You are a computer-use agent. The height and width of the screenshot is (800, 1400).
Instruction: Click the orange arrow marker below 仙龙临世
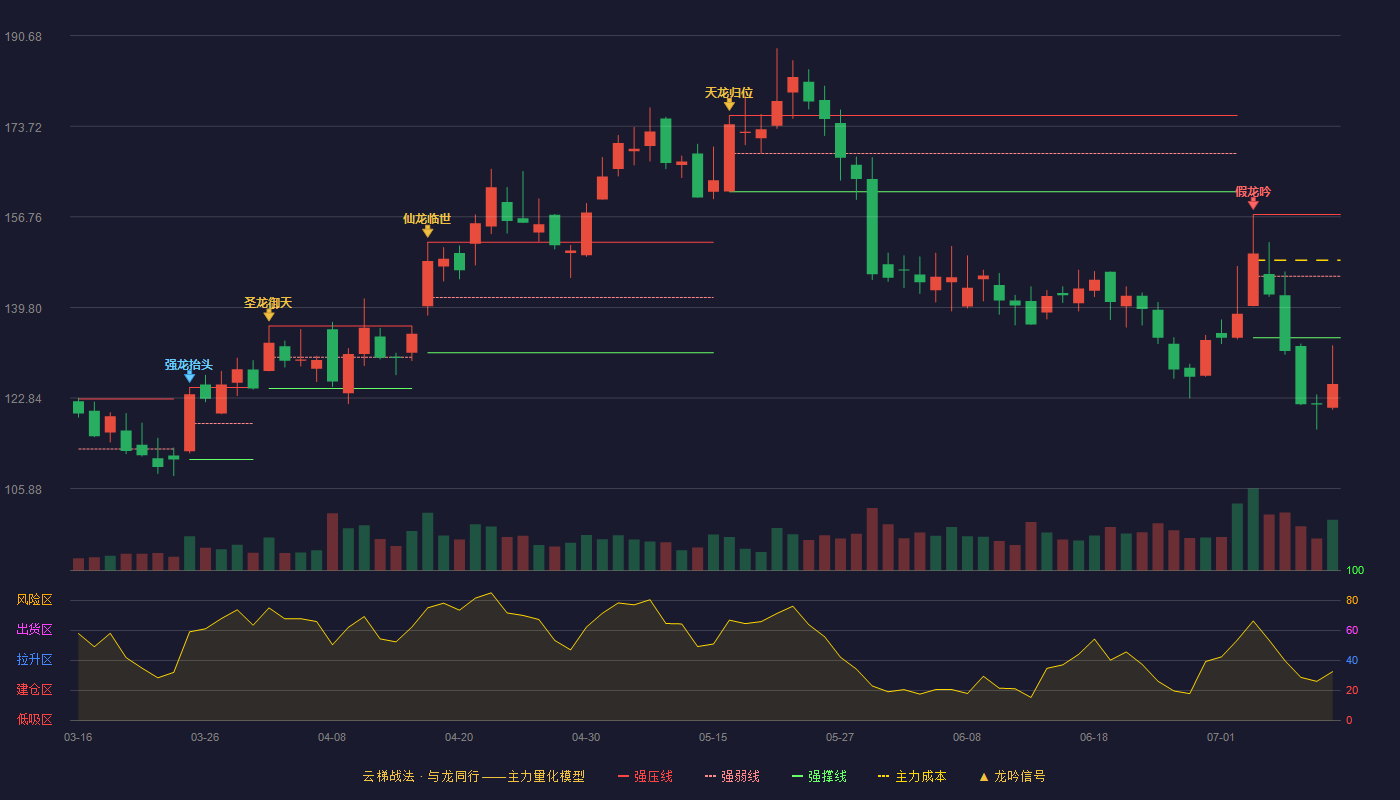click(428, 231)
